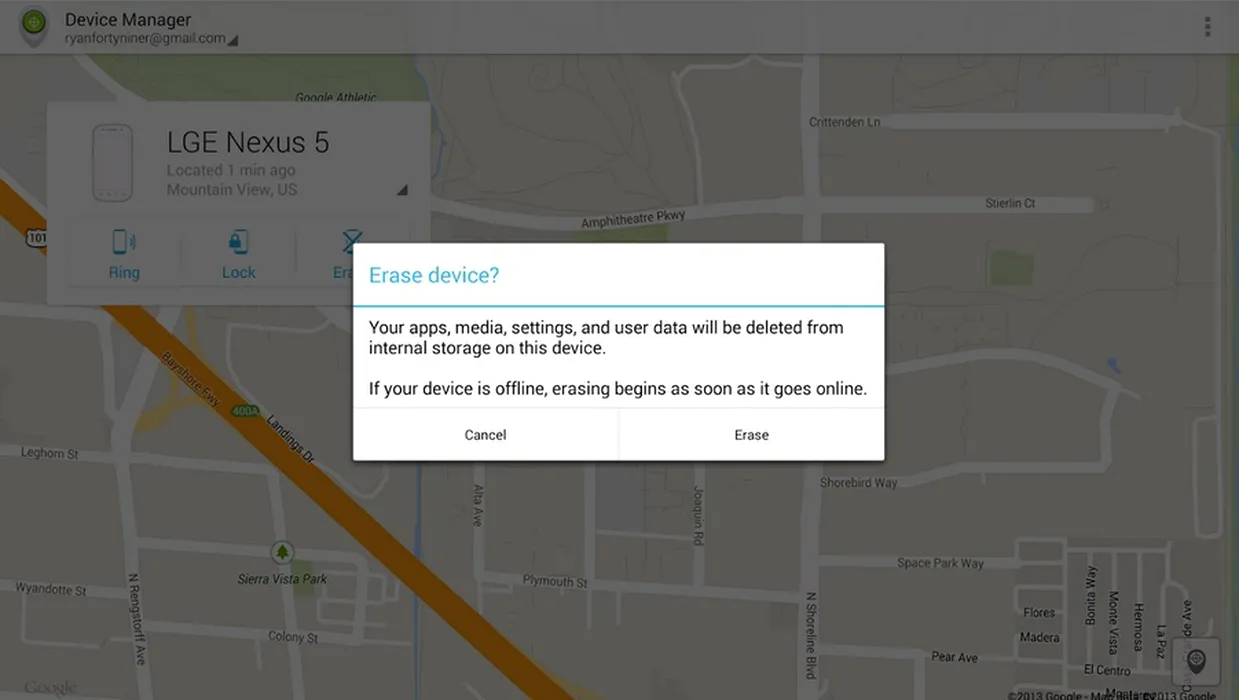The image size is (1239, 700).
Task: Tap the Lock padlock icon
Action: tap(238, 242)
